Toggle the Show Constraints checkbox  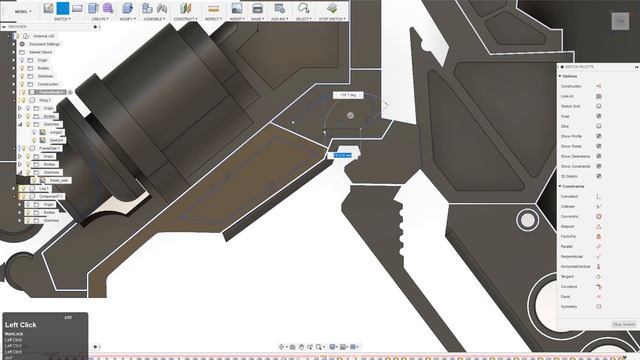tap(599, 167)
